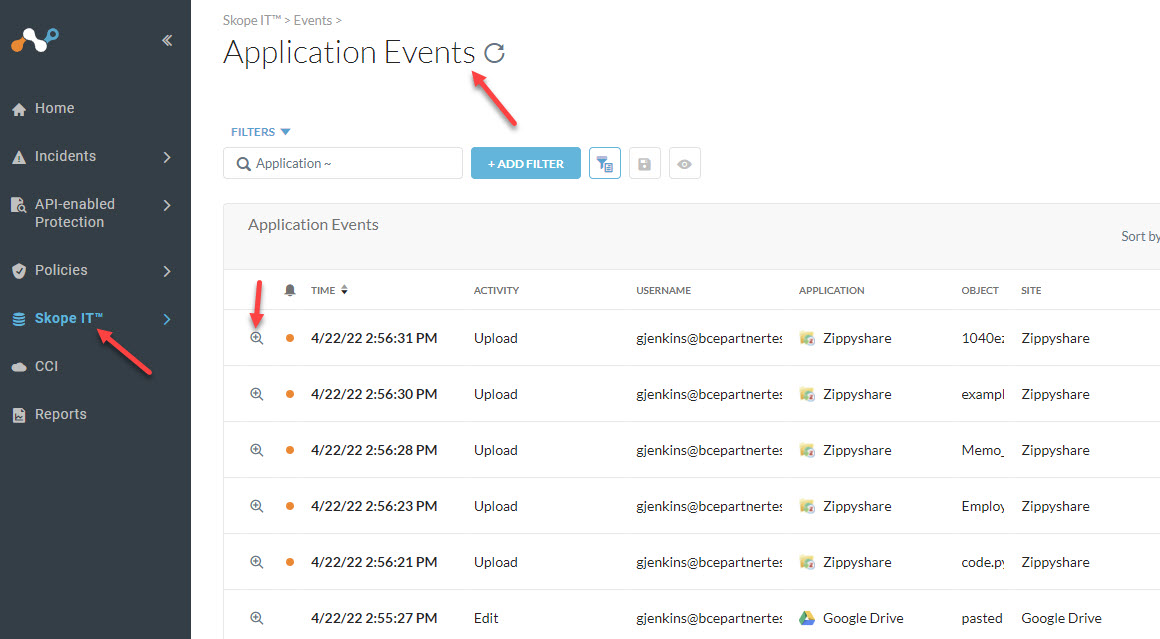
Task: Click Google Drive in the site column
Action: tap(1062, 618)
